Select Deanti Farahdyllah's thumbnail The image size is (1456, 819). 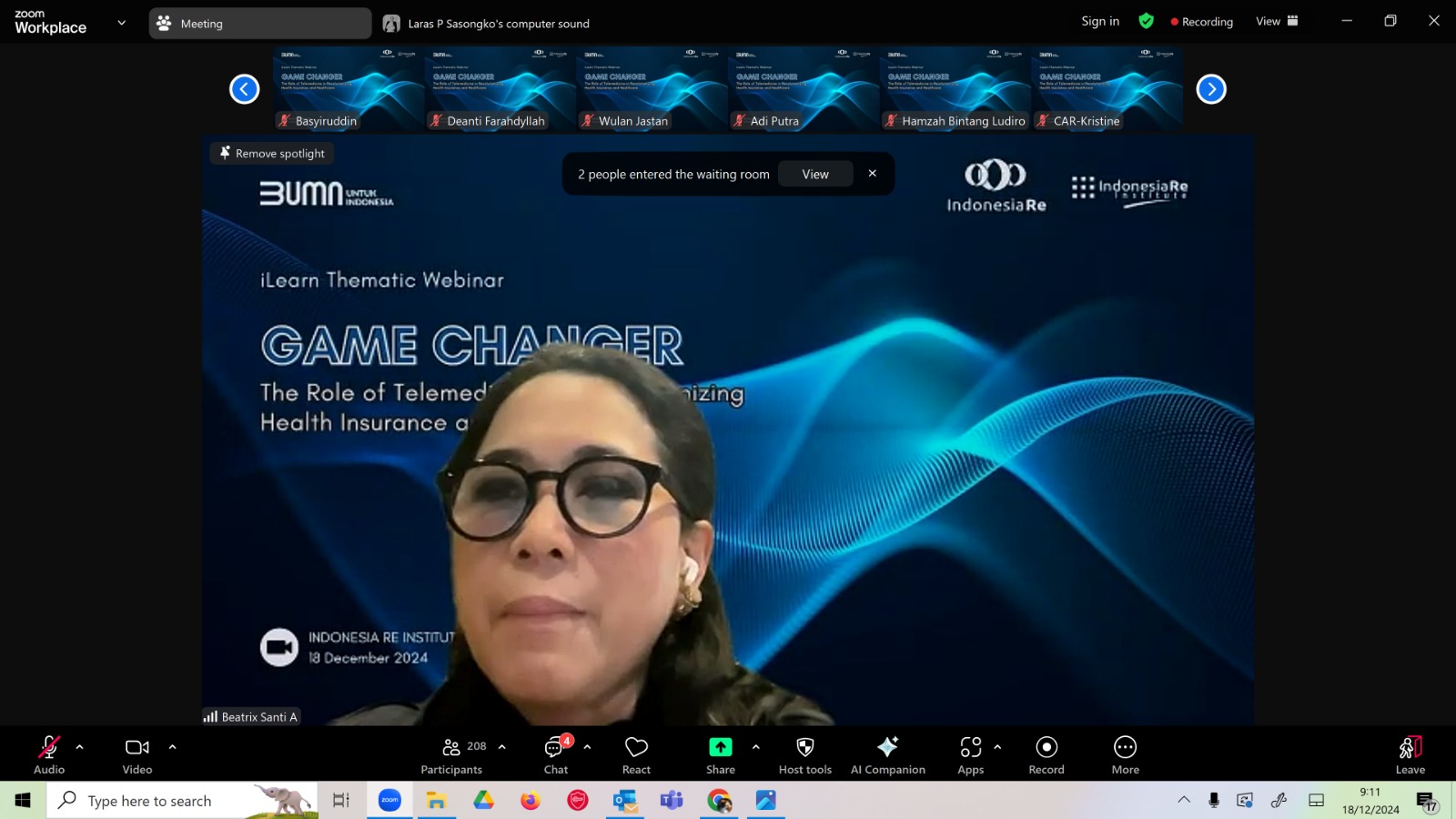pyautogui.click(x=500, y=89)
